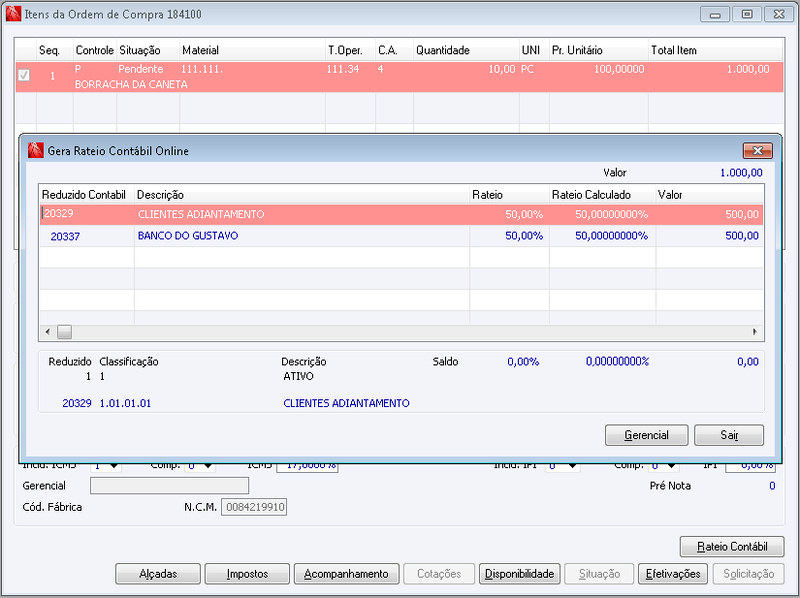This screenshot has width=800, height=598.
Task: Click the N.C.M. field 0084219910
Action: coord(254,507)
